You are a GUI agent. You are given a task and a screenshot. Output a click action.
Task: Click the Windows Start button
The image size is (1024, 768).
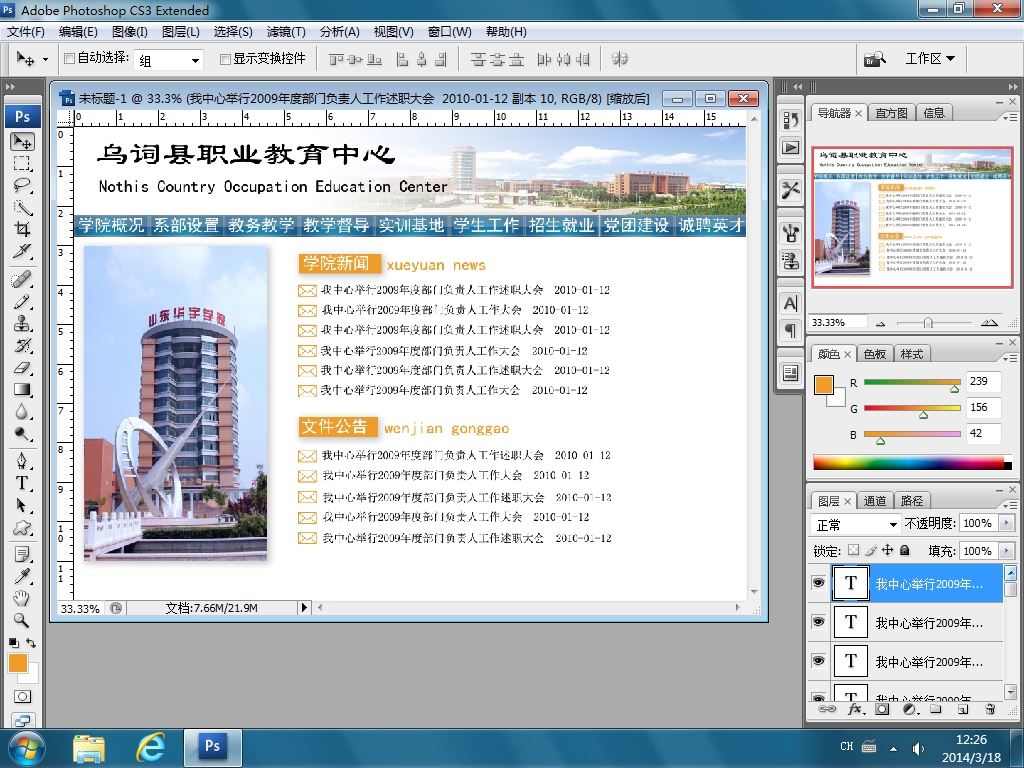[25, 748]
